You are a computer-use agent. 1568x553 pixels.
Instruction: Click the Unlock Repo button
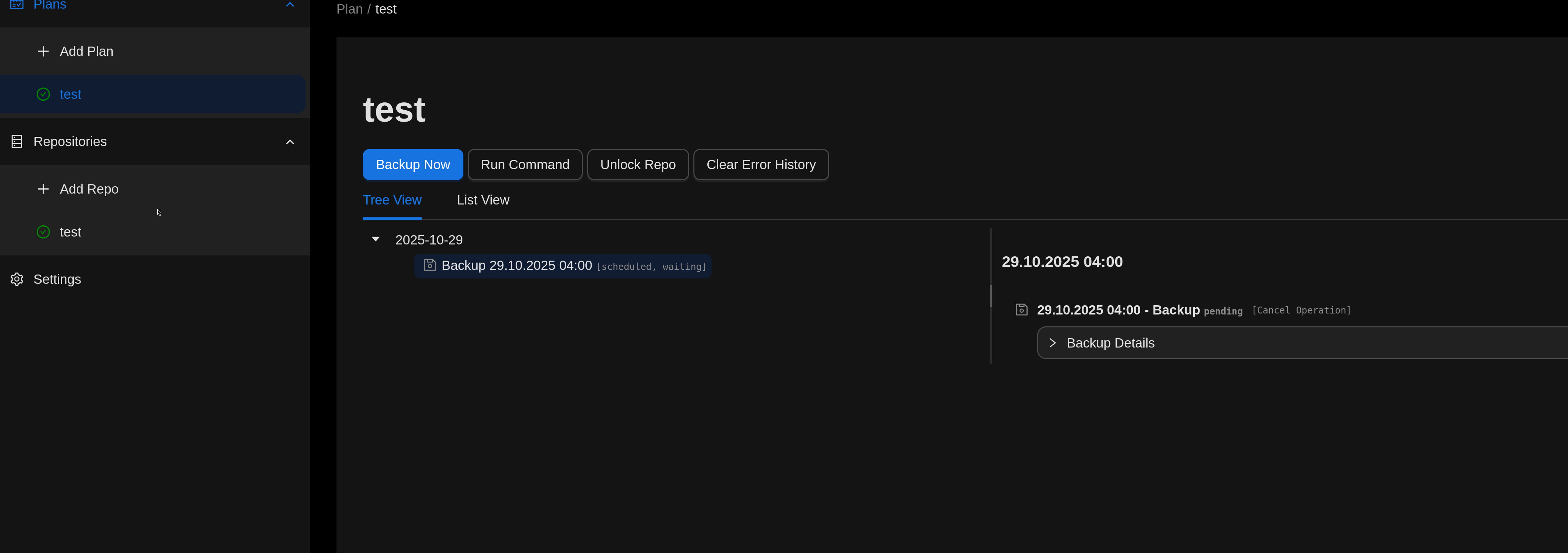pos(637,165)
